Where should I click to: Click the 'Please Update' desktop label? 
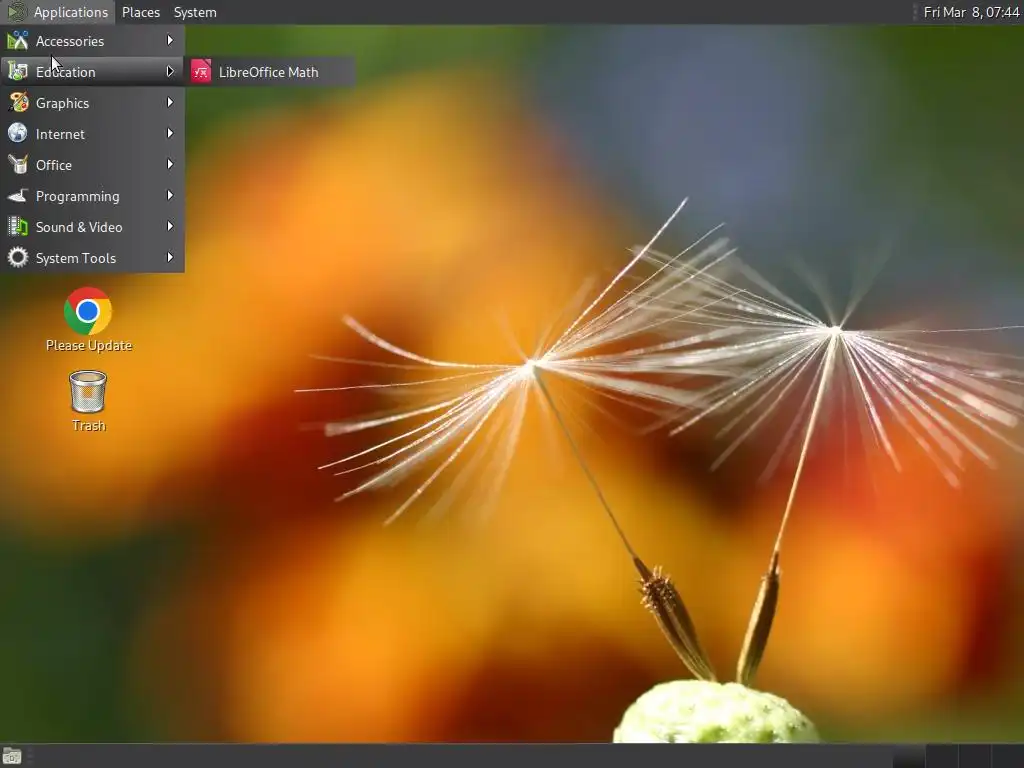89,345
